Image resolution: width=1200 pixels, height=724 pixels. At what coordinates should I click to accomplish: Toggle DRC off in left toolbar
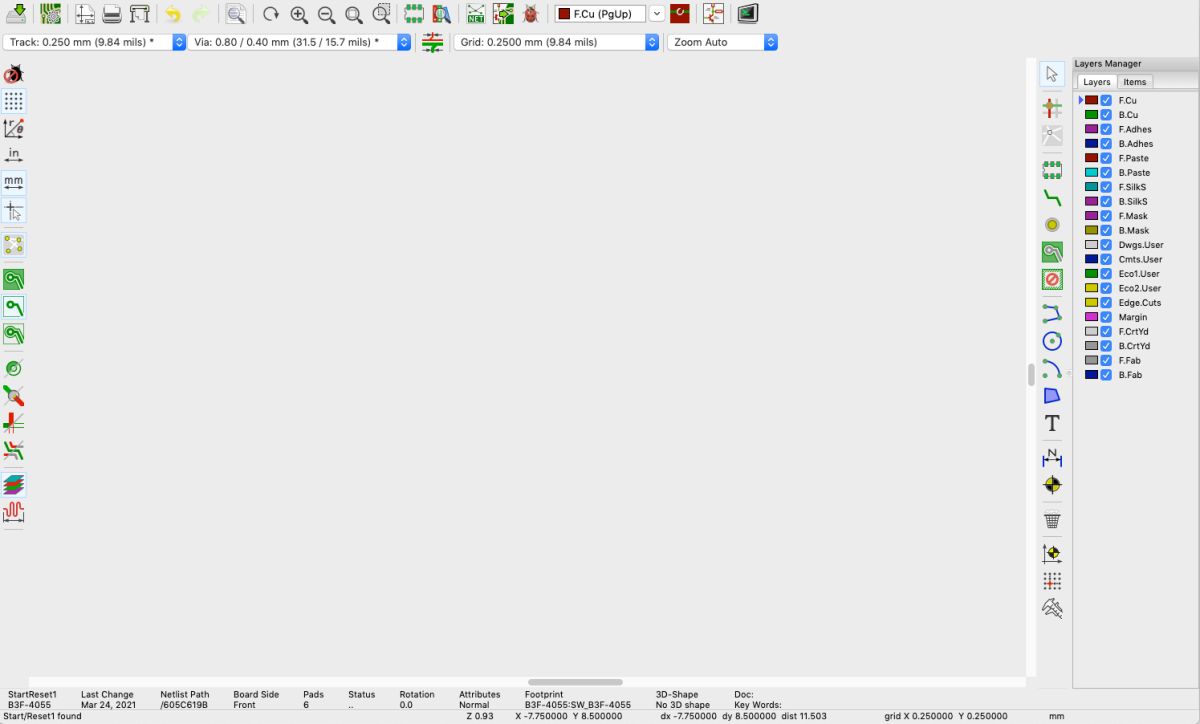(14, 74)
